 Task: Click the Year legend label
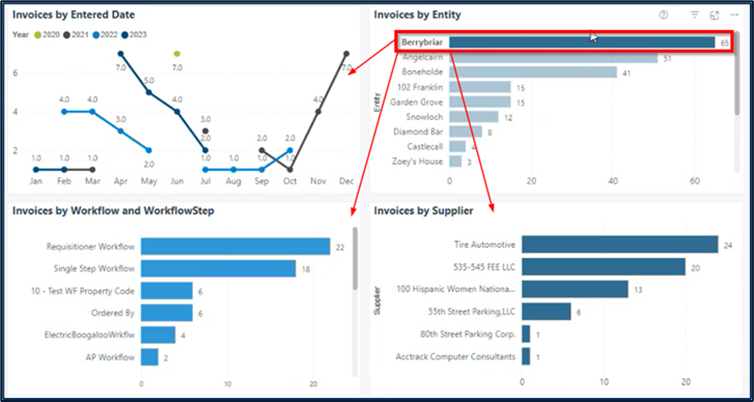21,35
